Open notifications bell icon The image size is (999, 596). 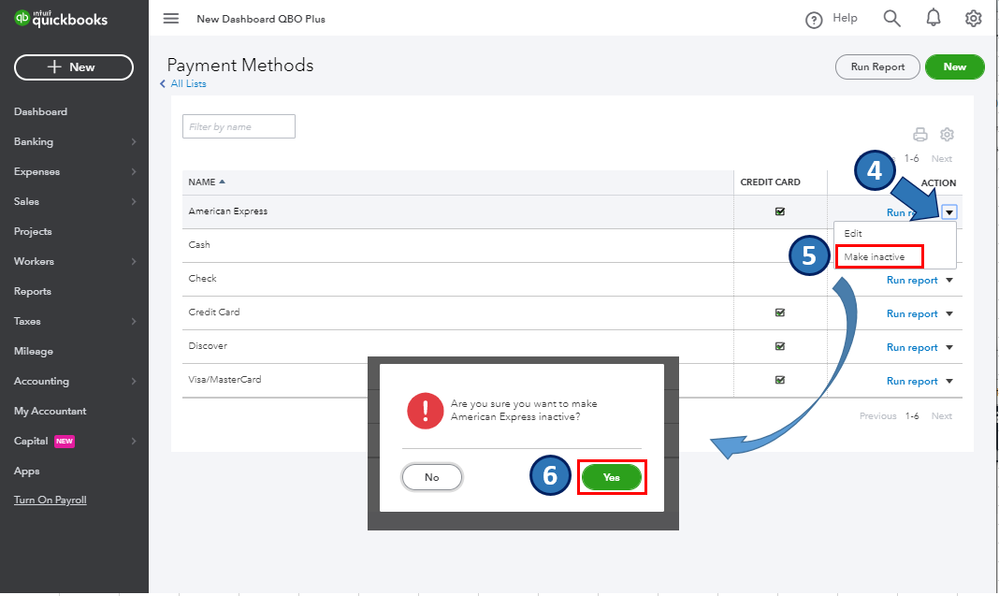933,18
